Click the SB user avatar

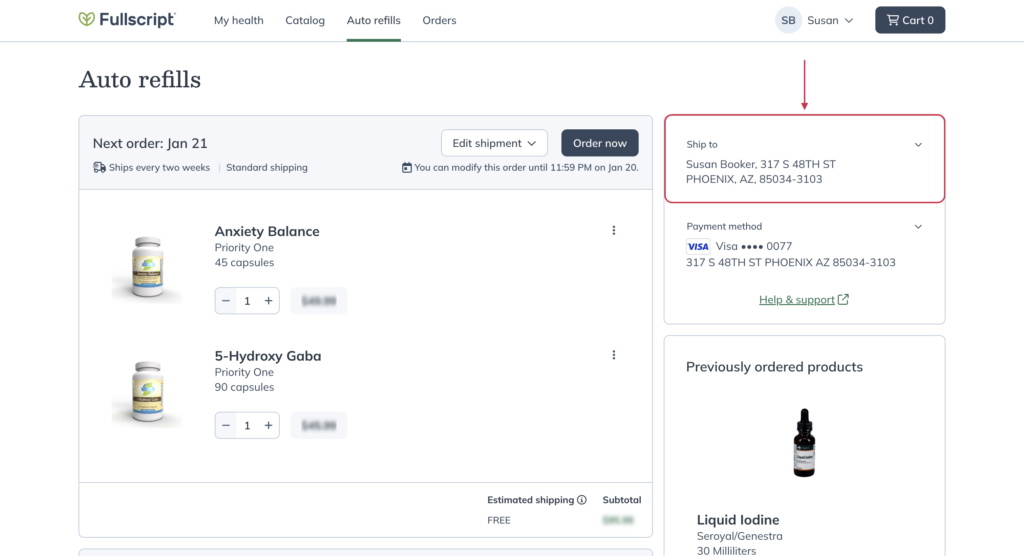pyautogui.click(x=788, y=20)
